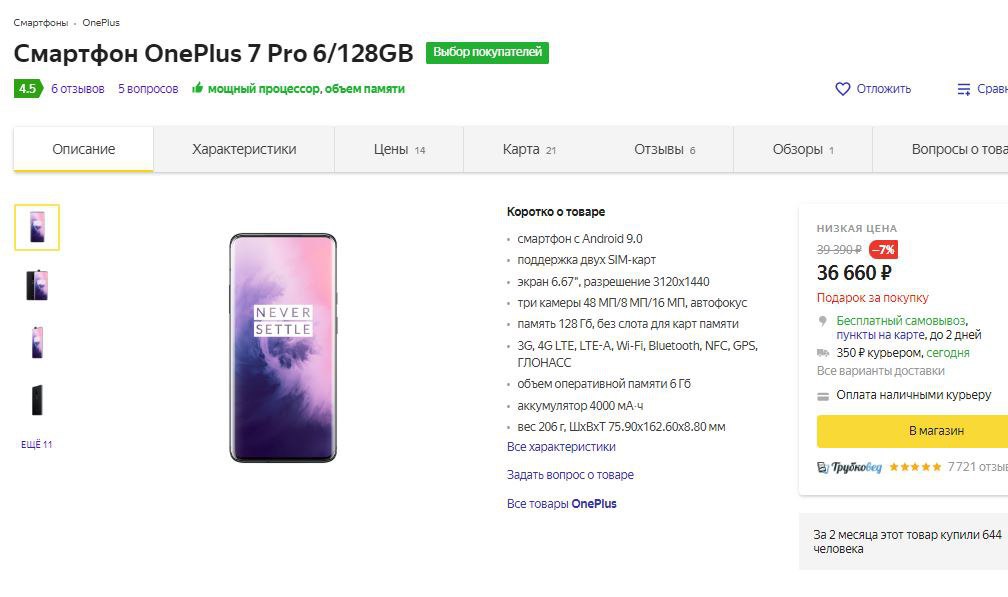Click the heart icon to save item
Image resolution: width=1008 pixels, height=597 pixels.
[x=842, y=89]
